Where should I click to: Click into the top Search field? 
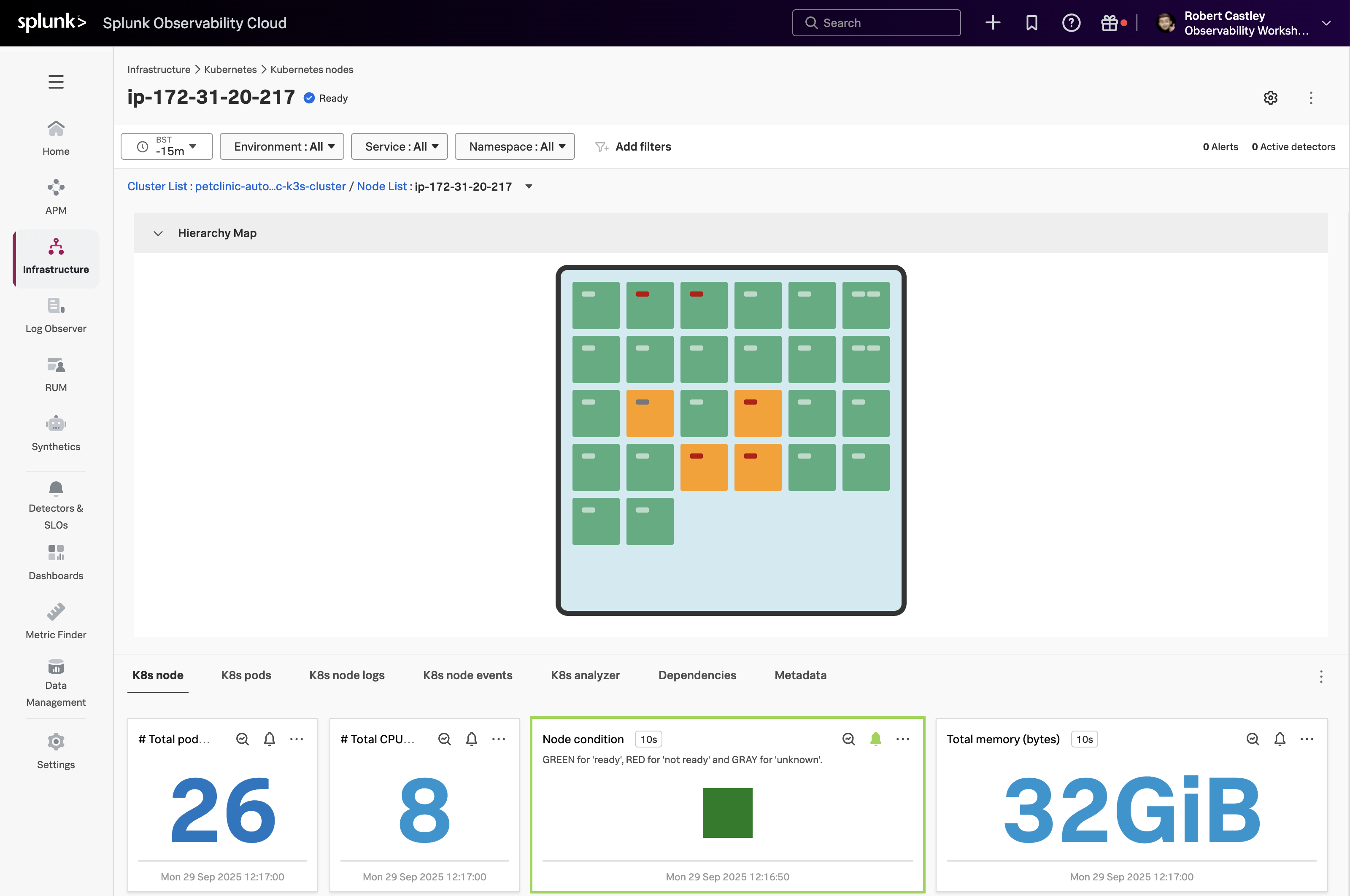[x=876, y=23]
